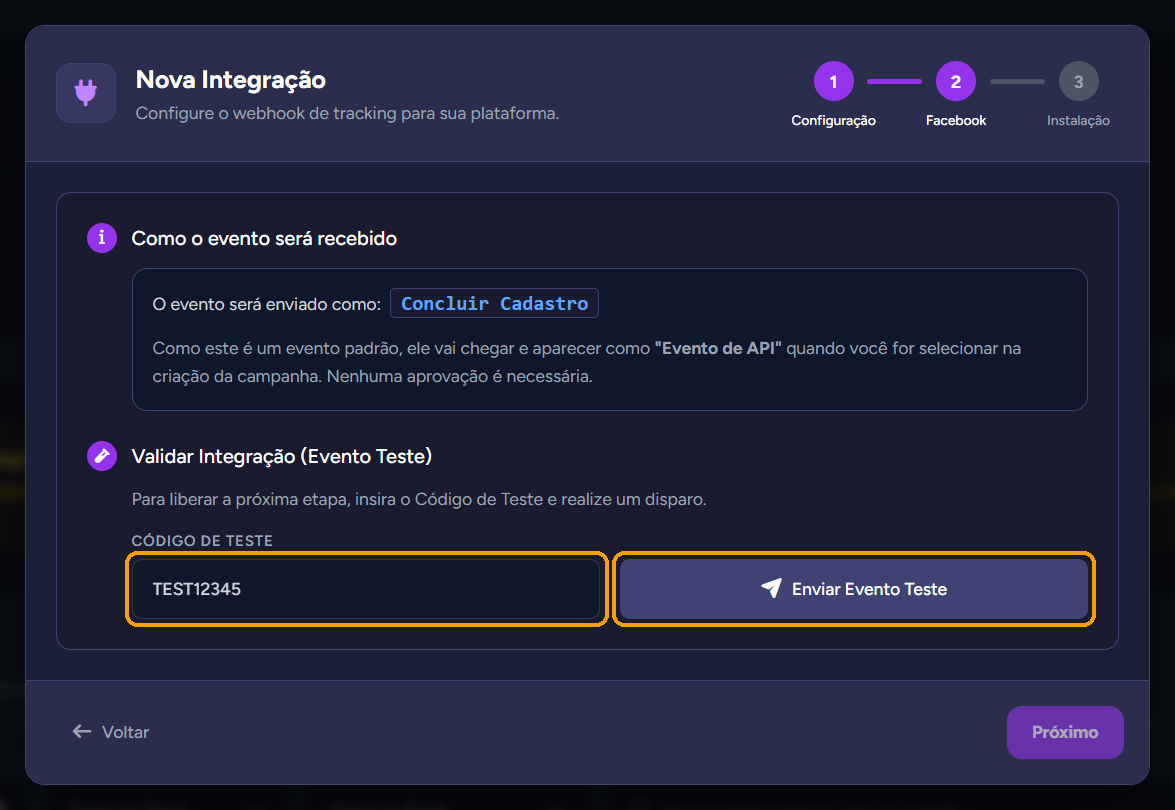This screenshot has height=810, width=1175.
Task: Focus the Código de Teste input field
Action: [366, 589]
